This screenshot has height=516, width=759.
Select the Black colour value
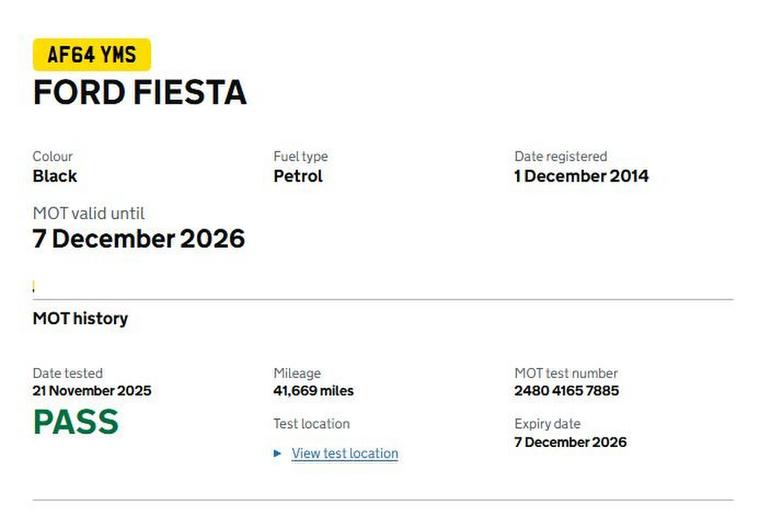[54, 176]
